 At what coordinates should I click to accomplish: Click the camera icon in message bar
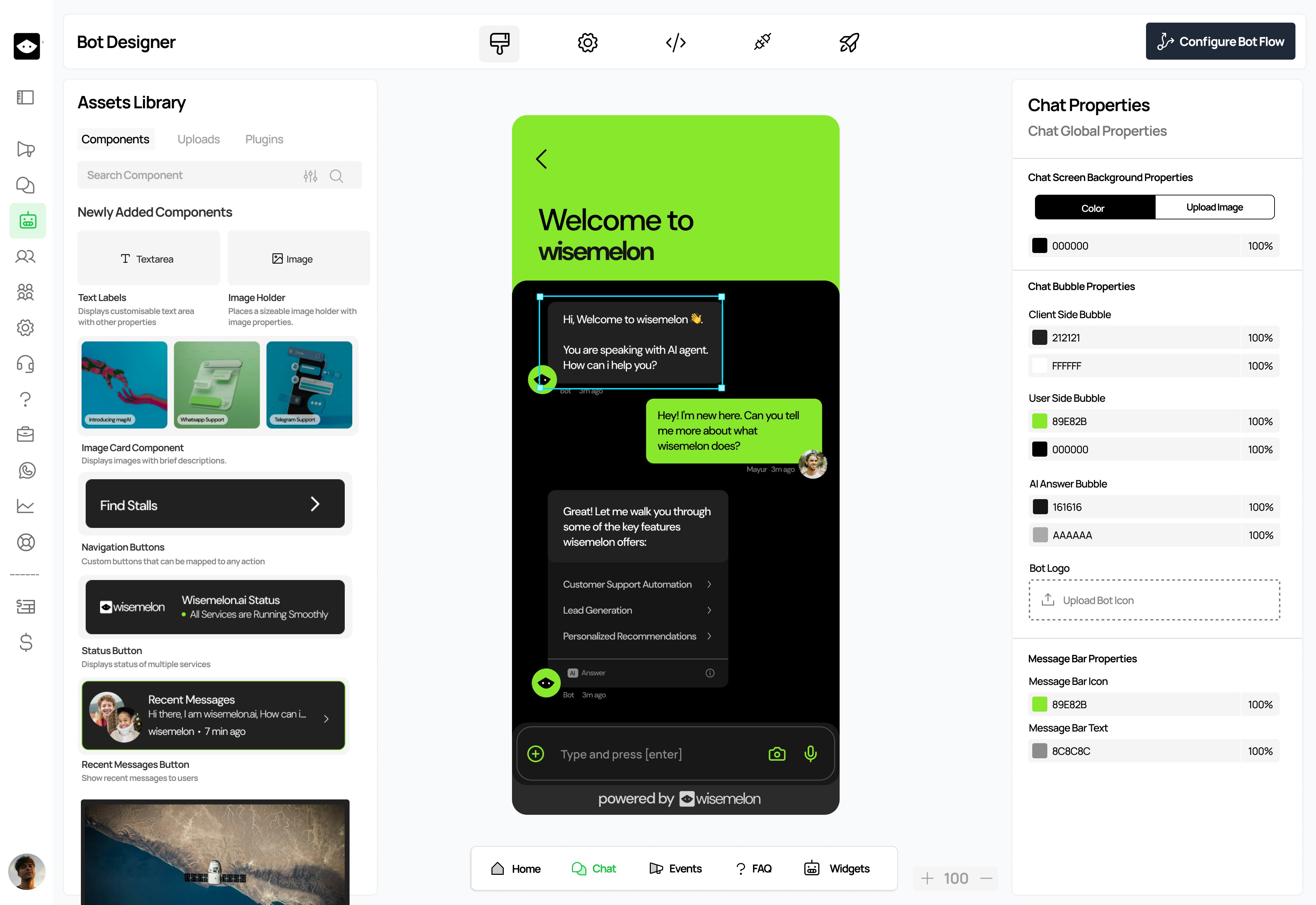pyautogui.click(x=777, y=753)
